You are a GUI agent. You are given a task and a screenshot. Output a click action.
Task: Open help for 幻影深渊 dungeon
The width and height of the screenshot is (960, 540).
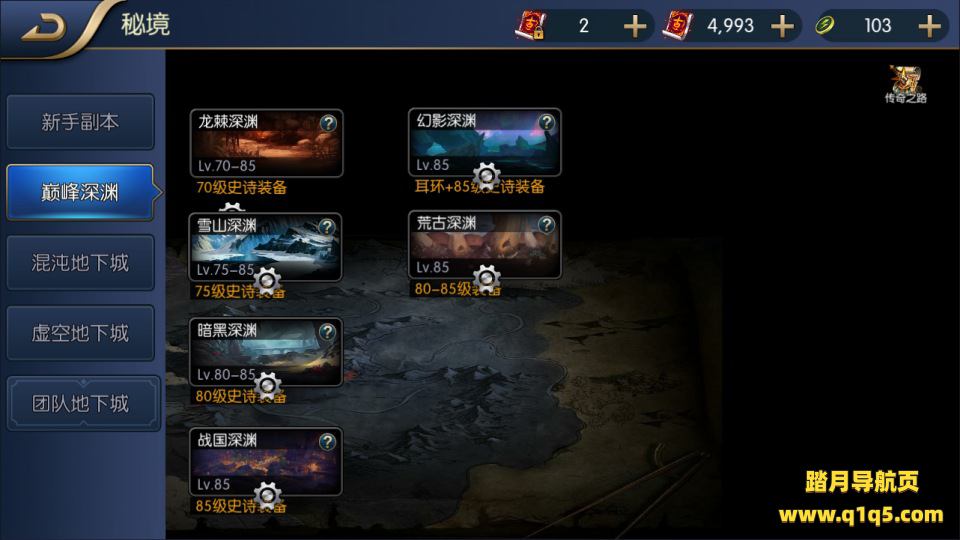pyautogui.click(x=546, y=122)
